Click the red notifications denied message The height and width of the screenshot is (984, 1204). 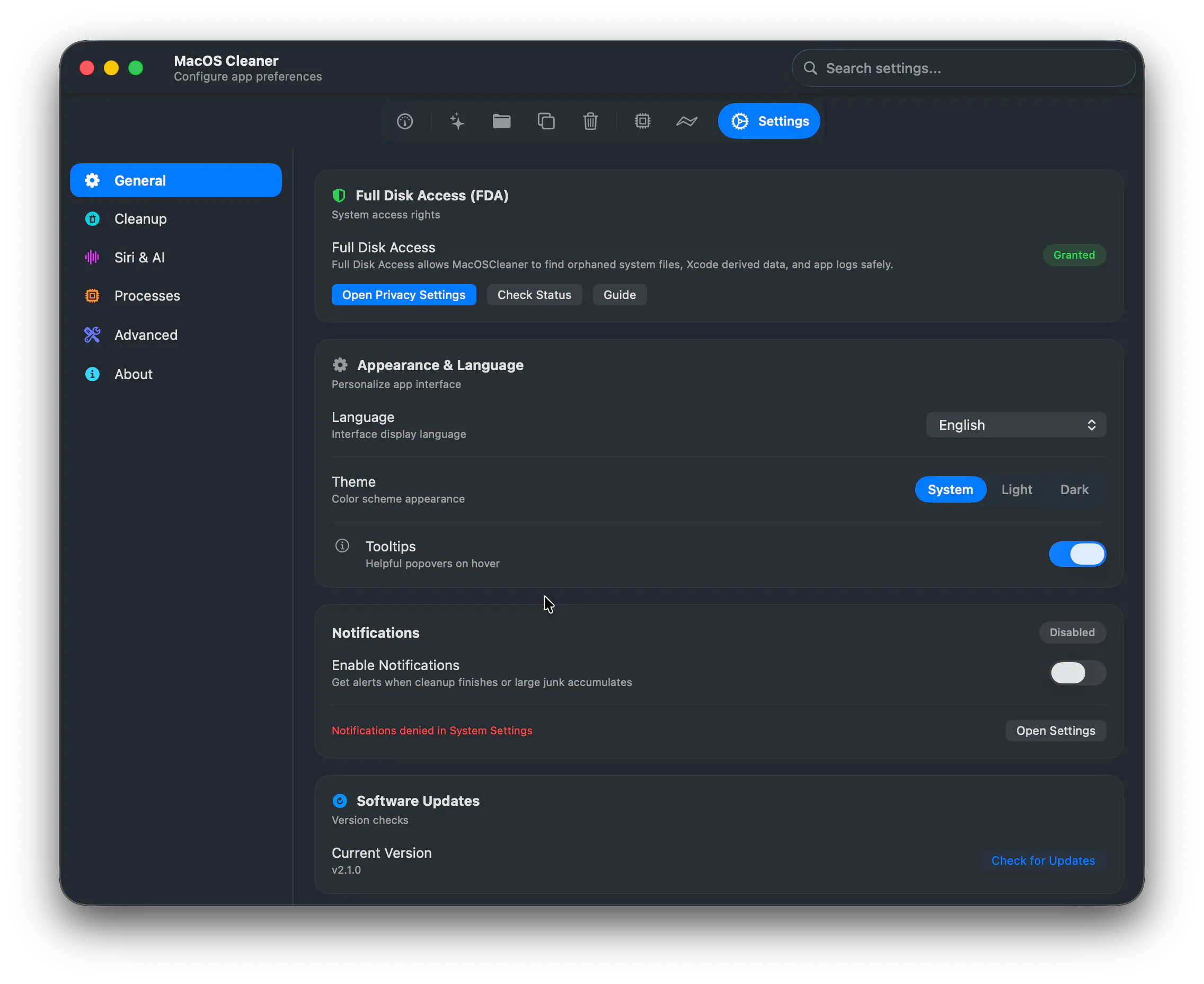[432, 731]
